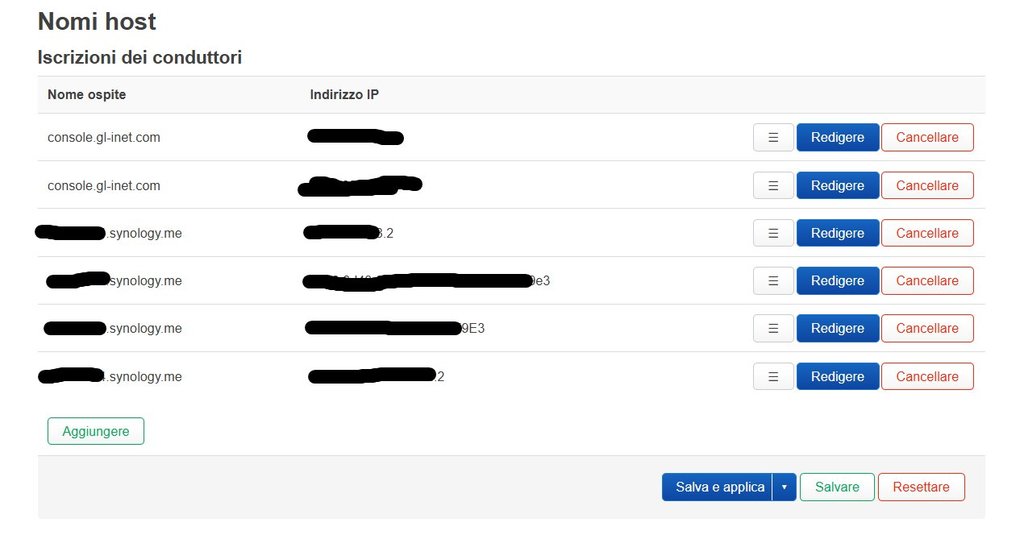Hit Cancellare on the fifth host row

pos(927,328)
